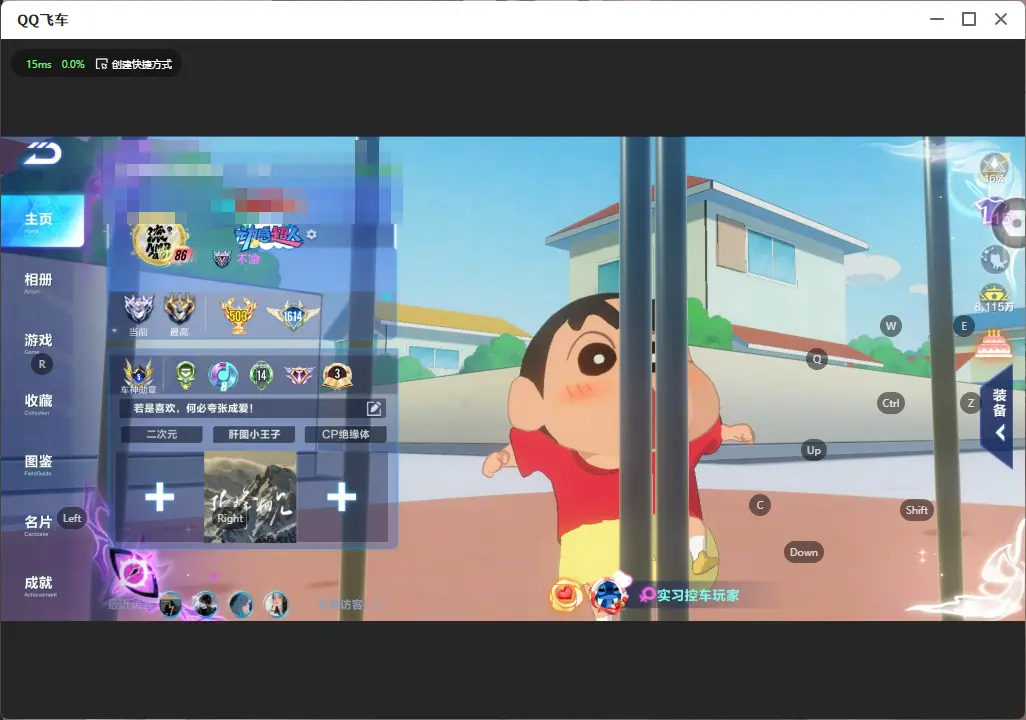Click the purple eye emblem icon

tap(133, 571)
